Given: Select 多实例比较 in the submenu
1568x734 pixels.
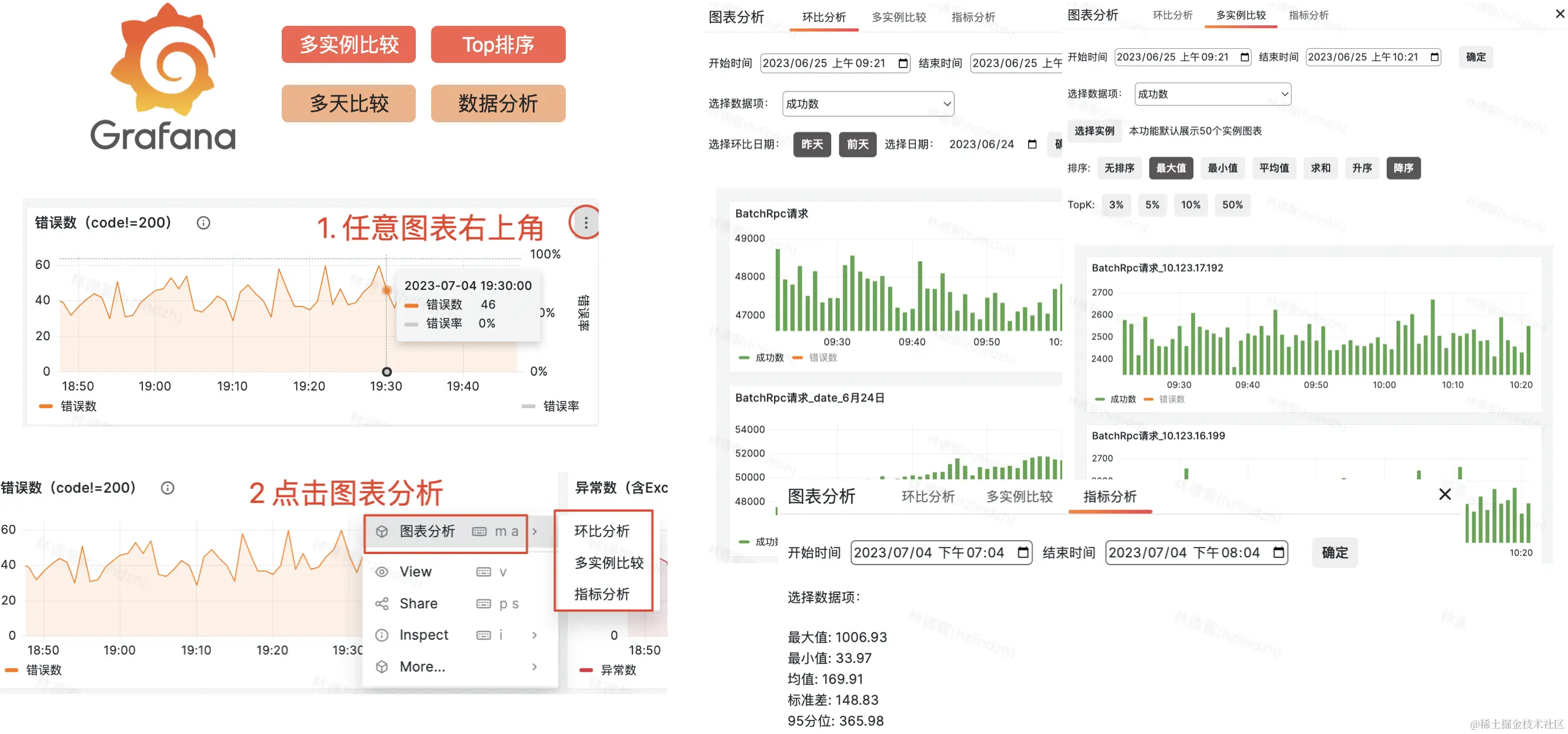Looking at the screenshot, I should pos(609,563).
